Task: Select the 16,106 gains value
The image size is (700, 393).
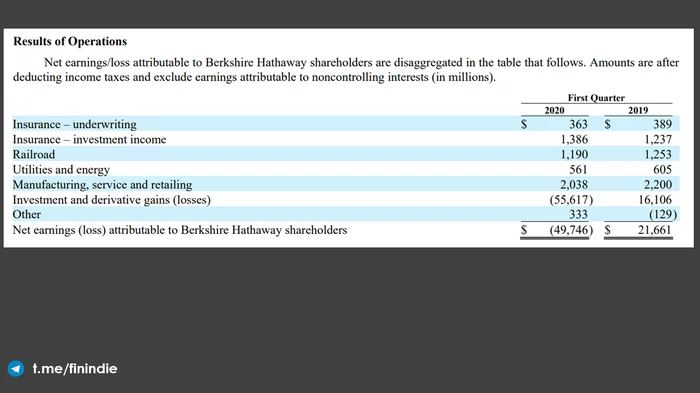Action: click(x=655, y=200)
